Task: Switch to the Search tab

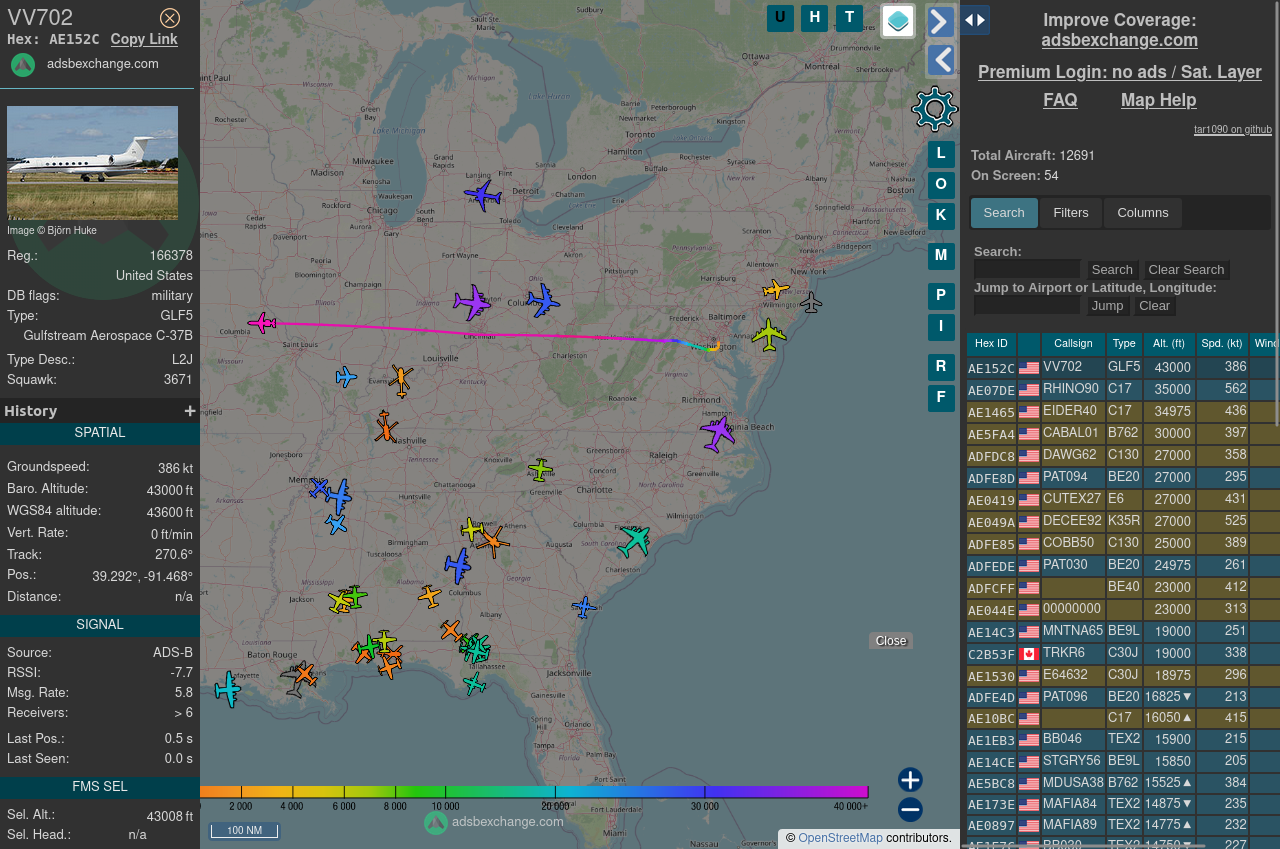Action: tap(1004, 213)
